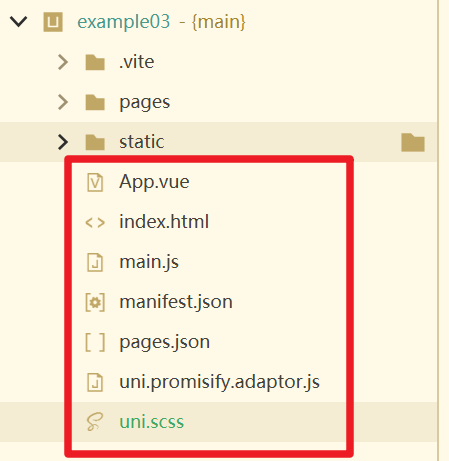Open the uni.scss file
Viewport: 449px width, 461px height.
pyautogui.click(x=152, y=422)
